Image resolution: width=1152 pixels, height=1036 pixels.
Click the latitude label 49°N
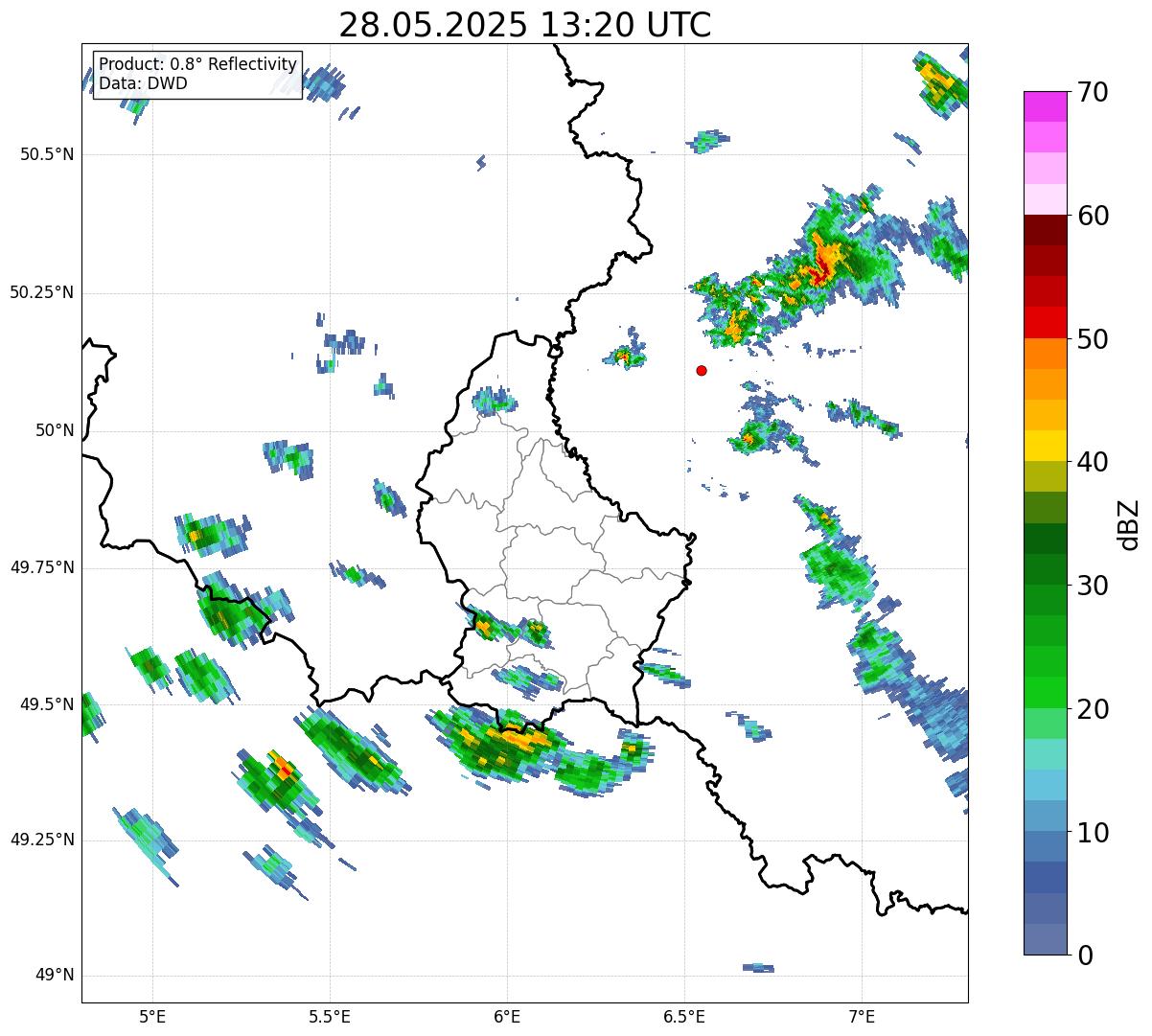tap(55, 976)
